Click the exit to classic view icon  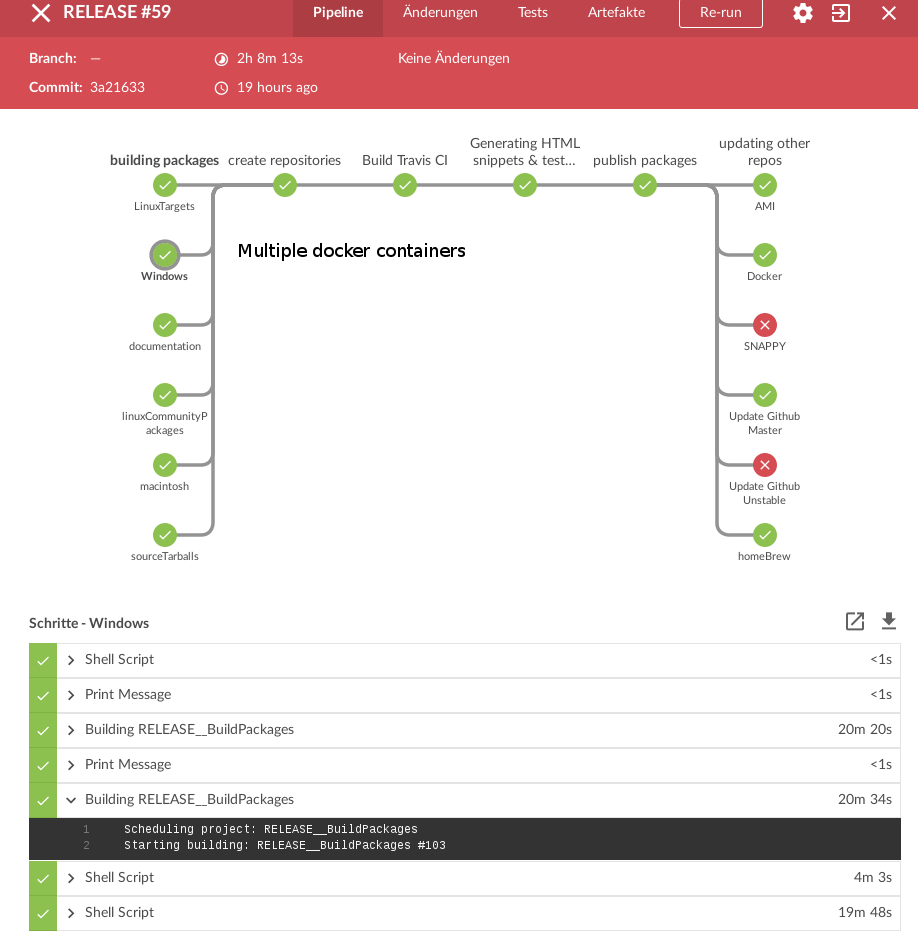pos(841,13)
